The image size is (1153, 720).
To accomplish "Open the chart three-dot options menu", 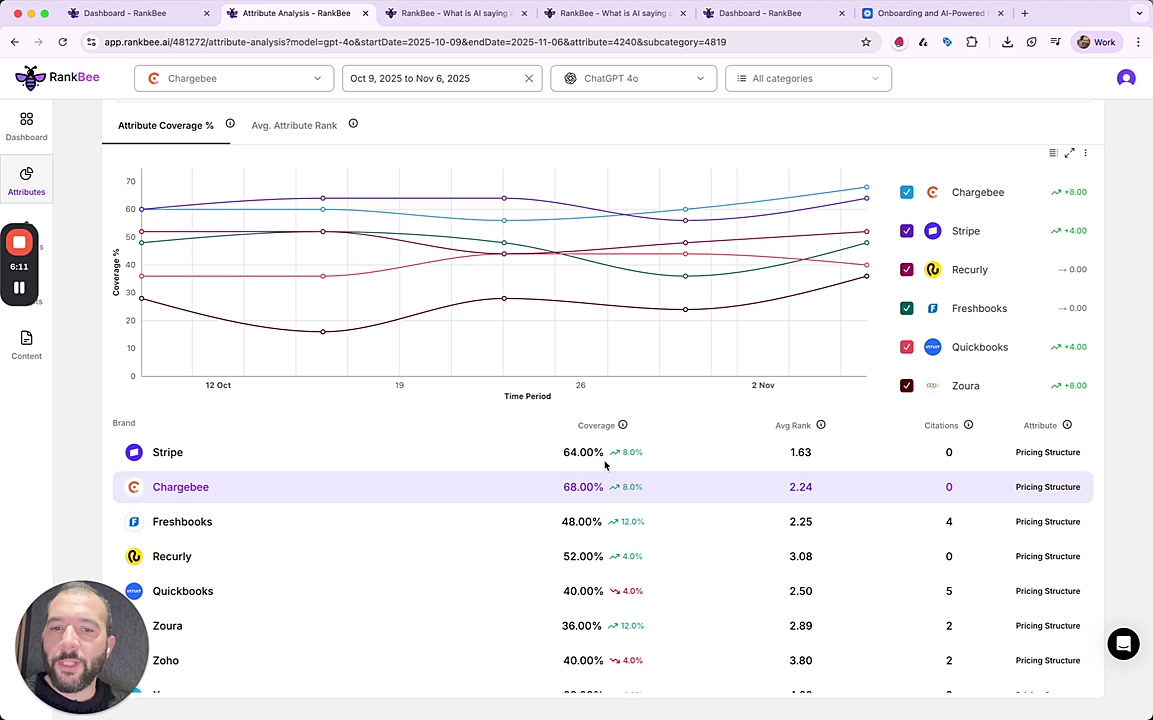I will [1085, 153].
